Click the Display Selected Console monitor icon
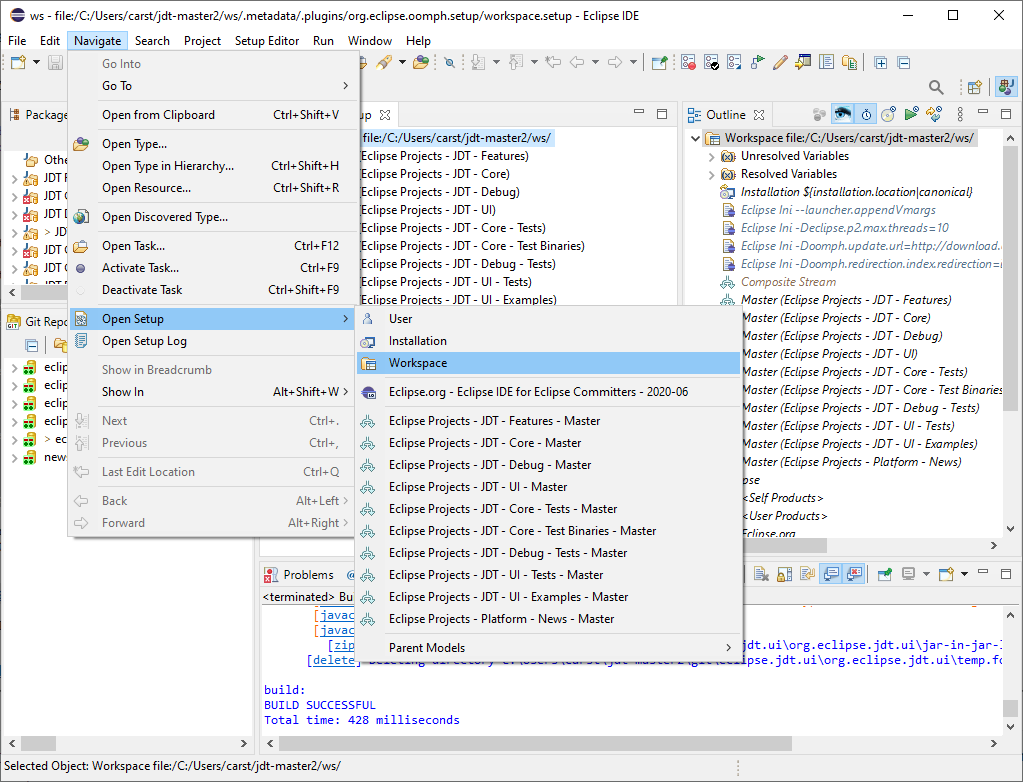 click(x=908, y=574)
